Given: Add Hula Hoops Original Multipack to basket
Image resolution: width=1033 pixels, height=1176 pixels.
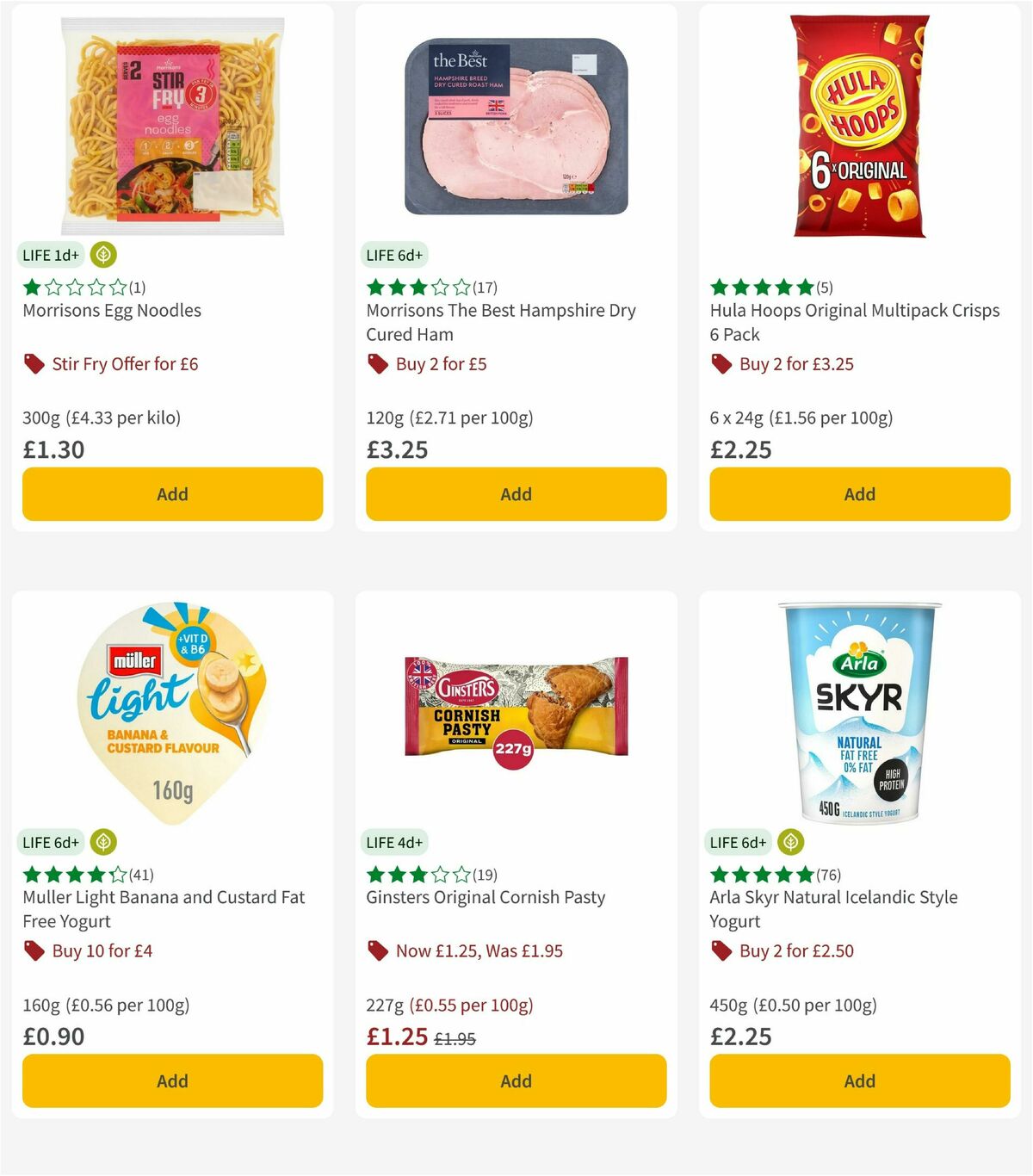Looking at the screenshot, I should click(859, 494).
